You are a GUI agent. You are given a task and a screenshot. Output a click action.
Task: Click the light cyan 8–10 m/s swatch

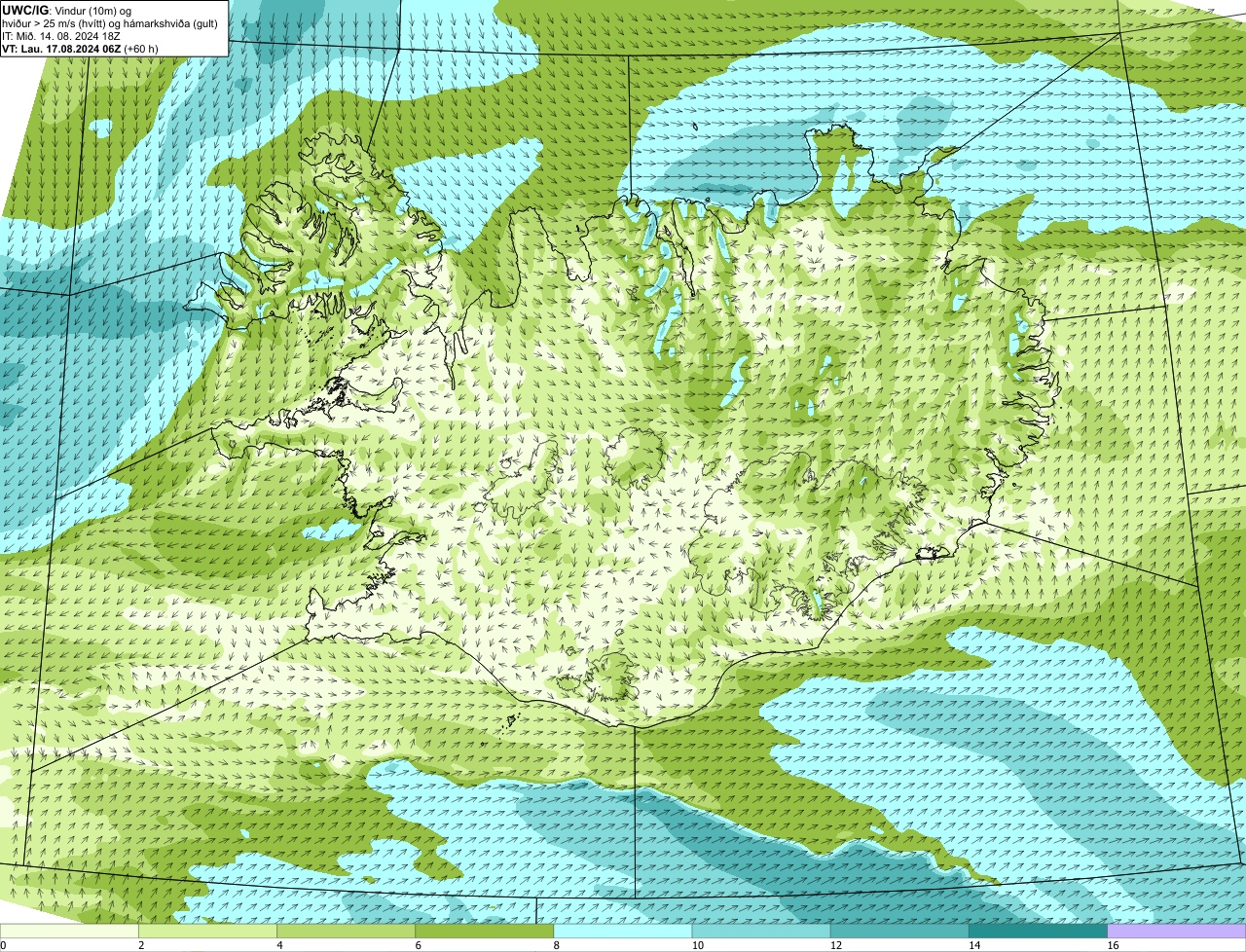tap(623, 932)
